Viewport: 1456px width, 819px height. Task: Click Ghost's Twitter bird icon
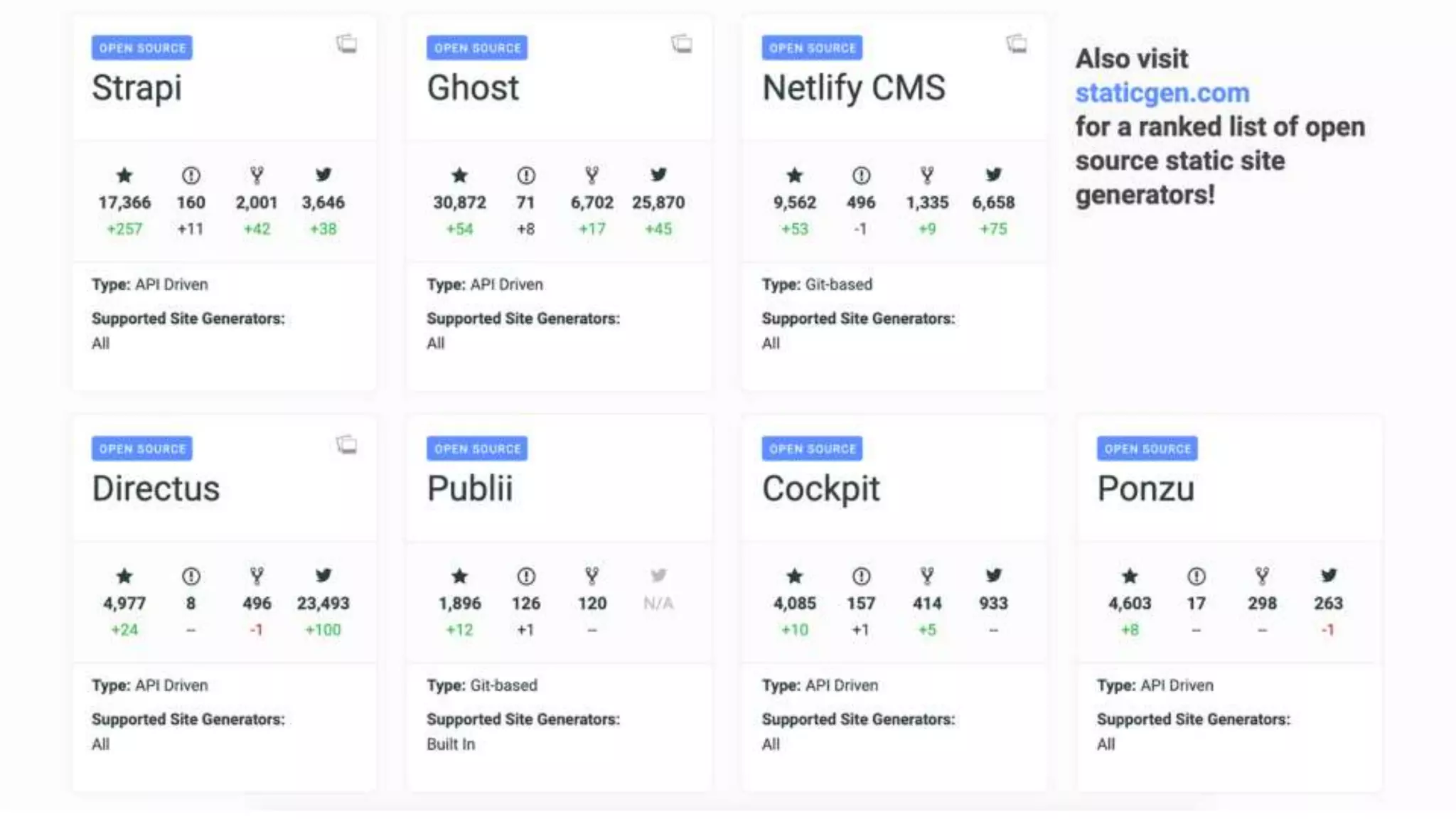pyautogui.click(x=658, y=174)
